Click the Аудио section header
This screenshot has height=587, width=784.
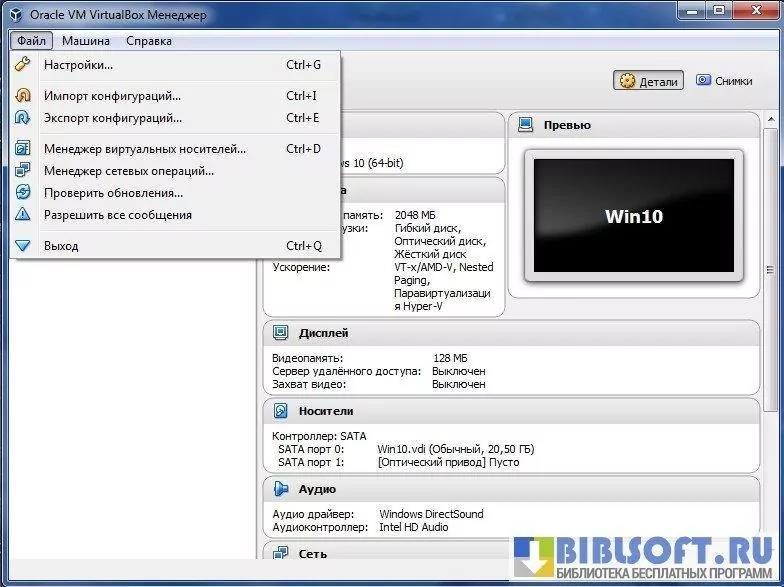316,489
